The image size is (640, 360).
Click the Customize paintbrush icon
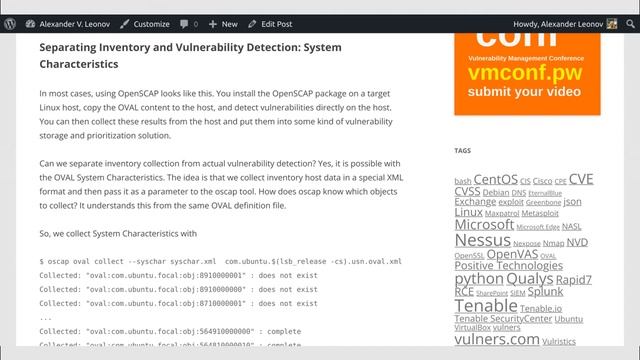(x=124, y=24)
